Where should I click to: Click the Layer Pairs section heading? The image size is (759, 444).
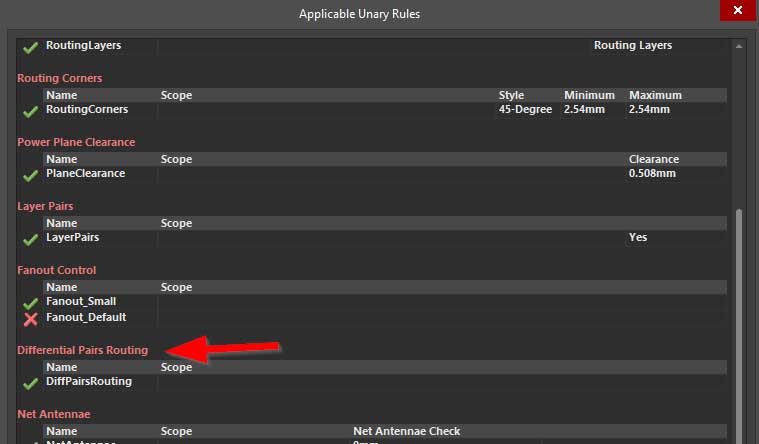(x=45, y=206)
